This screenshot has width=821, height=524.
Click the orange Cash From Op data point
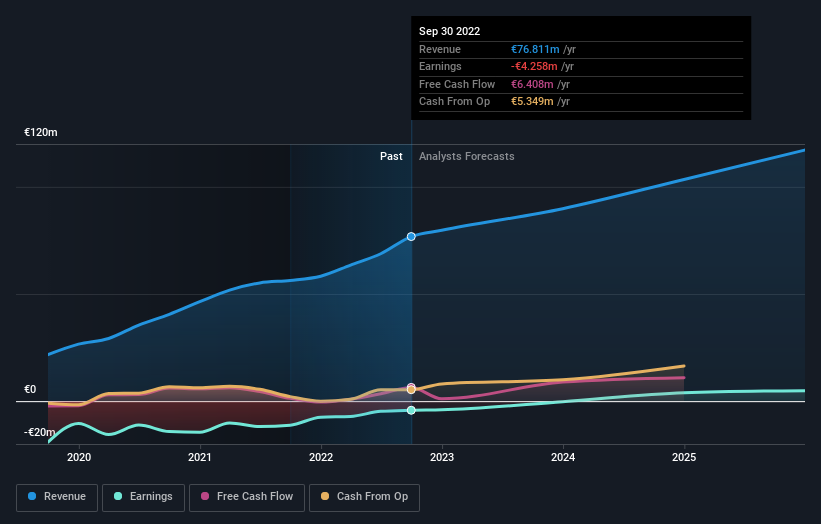point(412,390)
